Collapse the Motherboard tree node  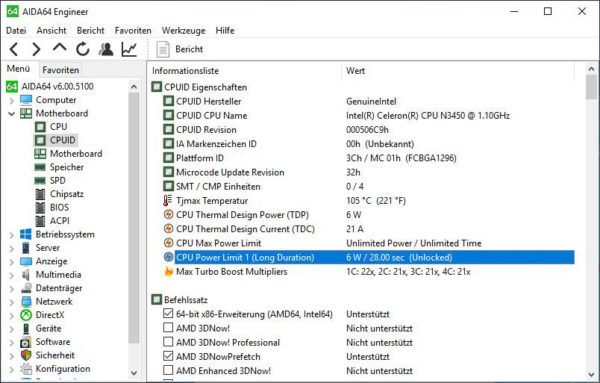[11, 114]
